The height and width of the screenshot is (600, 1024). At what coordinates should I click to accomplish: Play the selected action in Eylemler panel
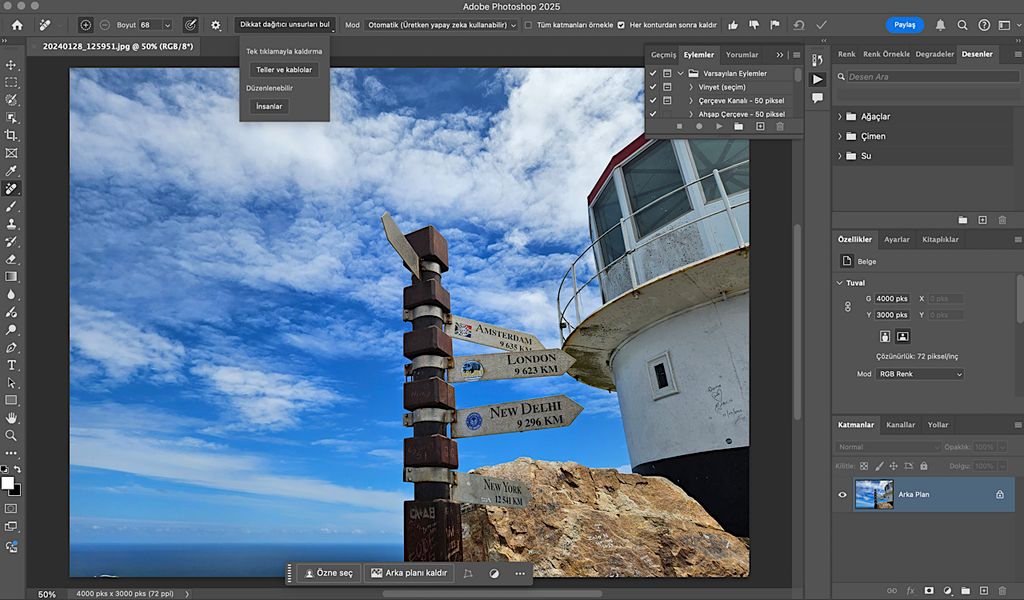[720, 126]
